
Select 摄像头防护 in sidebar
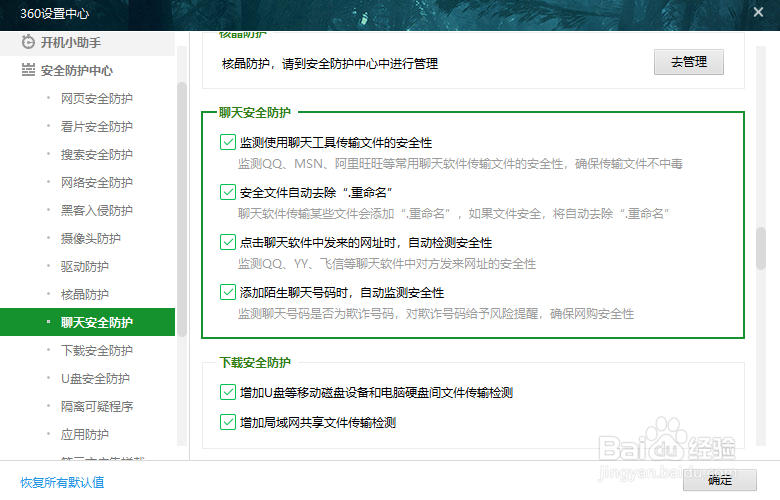[91, 238]
